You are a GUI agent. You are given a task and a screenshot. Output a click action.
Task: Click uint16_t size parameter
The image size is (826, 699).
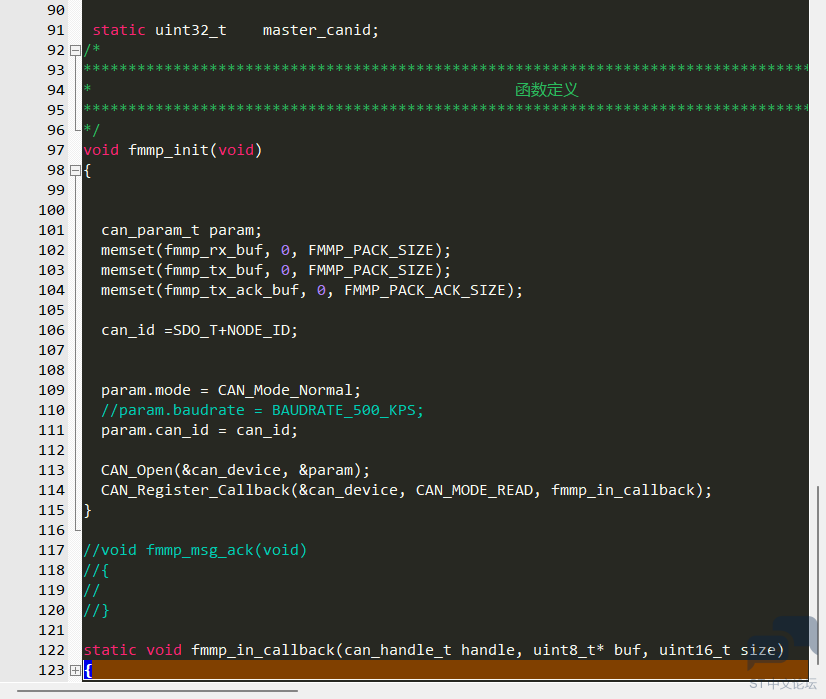click(717, 651)
